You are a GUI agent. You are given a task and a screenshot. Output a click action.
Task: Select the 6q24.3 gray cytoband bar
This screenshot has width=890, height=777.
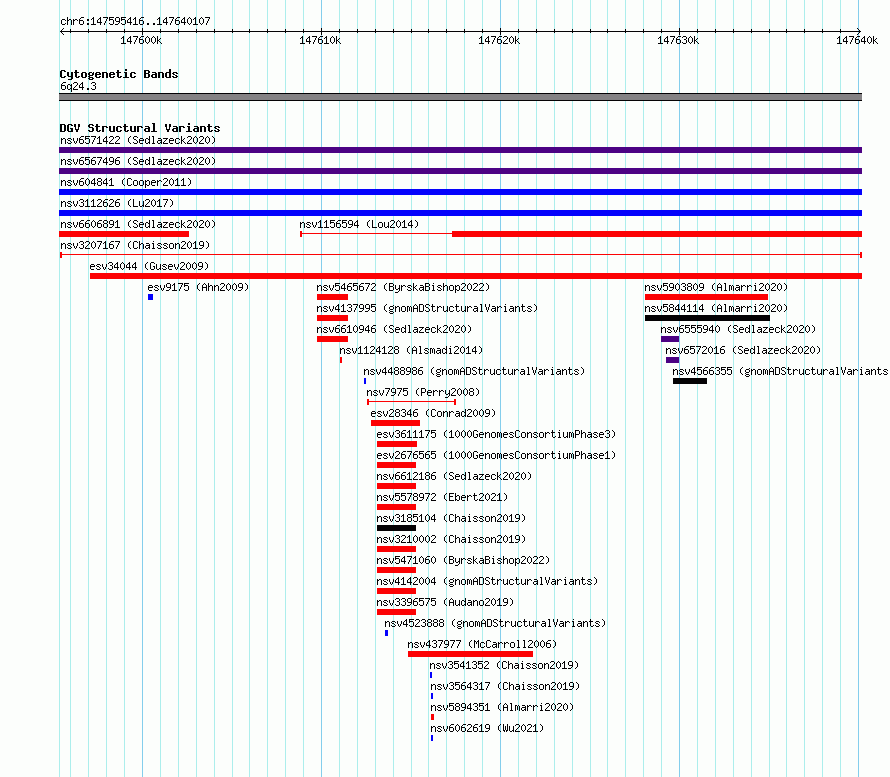[460, 97]
